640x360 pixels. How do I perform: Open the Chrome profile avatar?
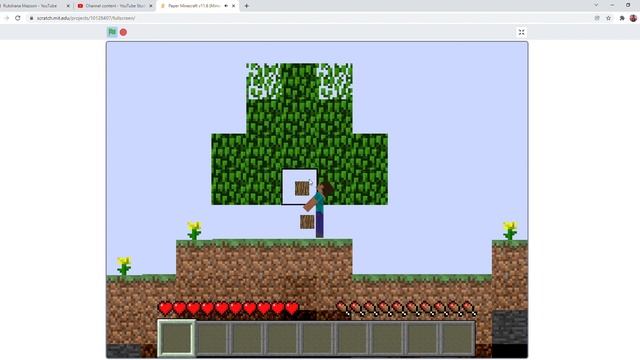[633, 18]
